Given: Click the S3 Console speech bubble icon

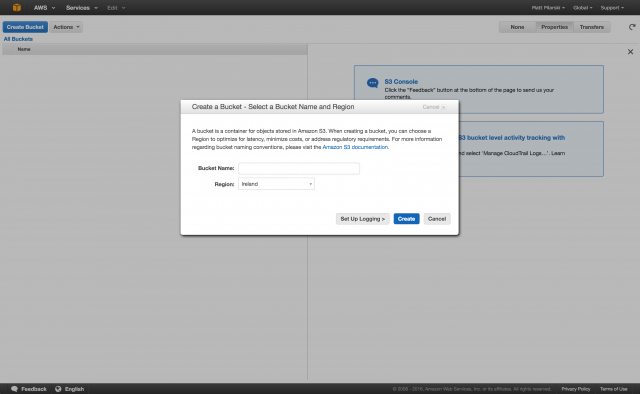Looking at the screenshot, I should point(373,83).
